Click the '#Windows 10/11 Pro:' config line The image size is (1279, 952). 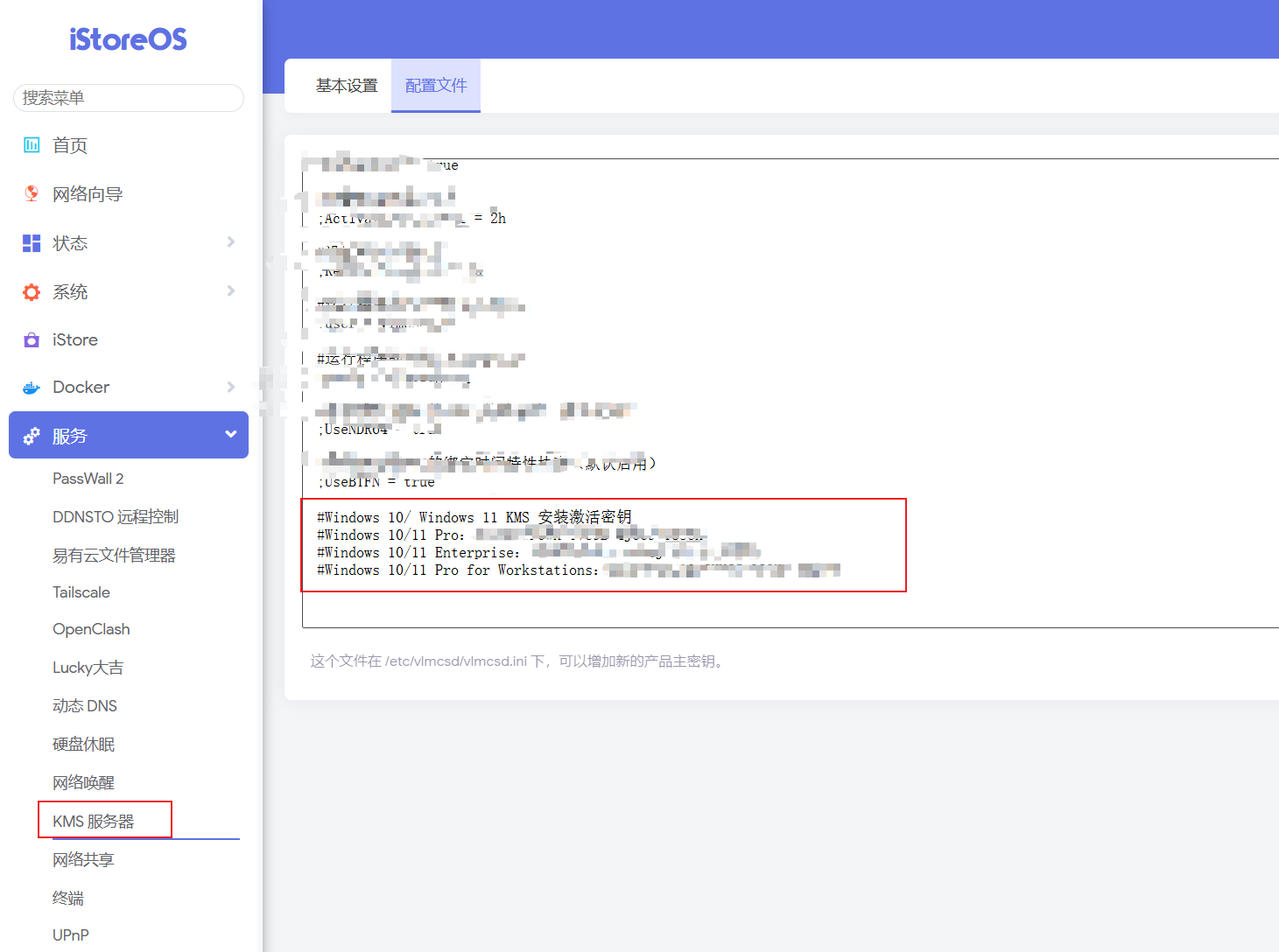click(x=510, y=535)
